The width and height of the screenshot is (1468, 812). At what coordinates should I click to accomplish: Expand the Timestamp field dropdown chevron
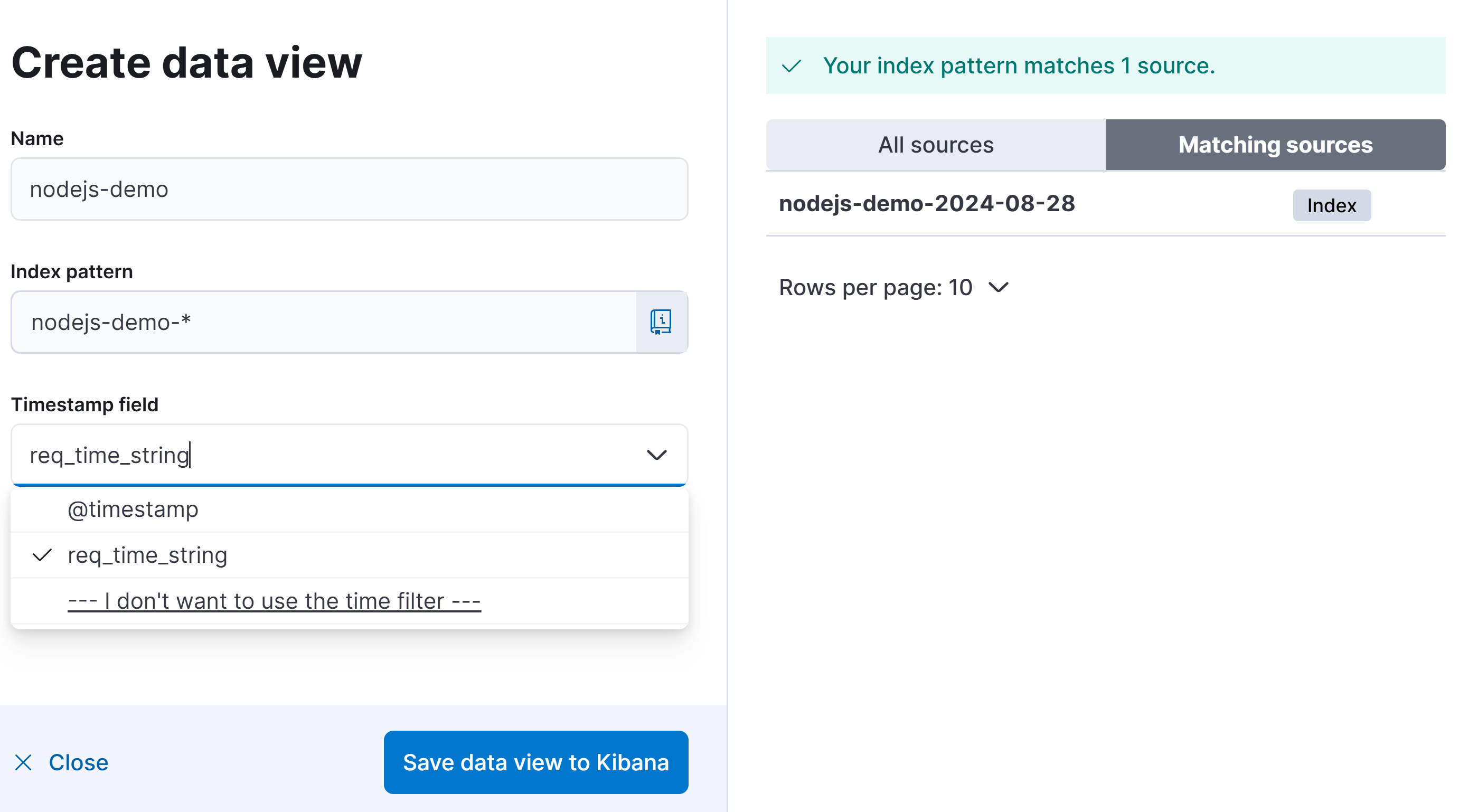tap(656, 455)
